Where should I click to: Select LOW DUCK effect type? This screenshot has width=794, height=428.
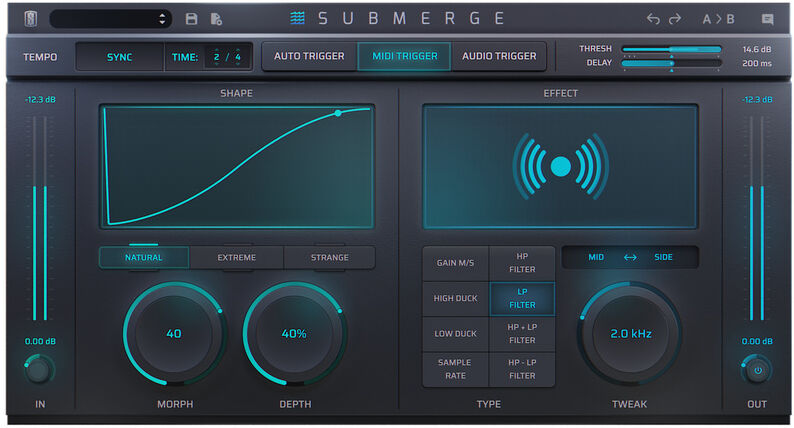tap(456, 334)
